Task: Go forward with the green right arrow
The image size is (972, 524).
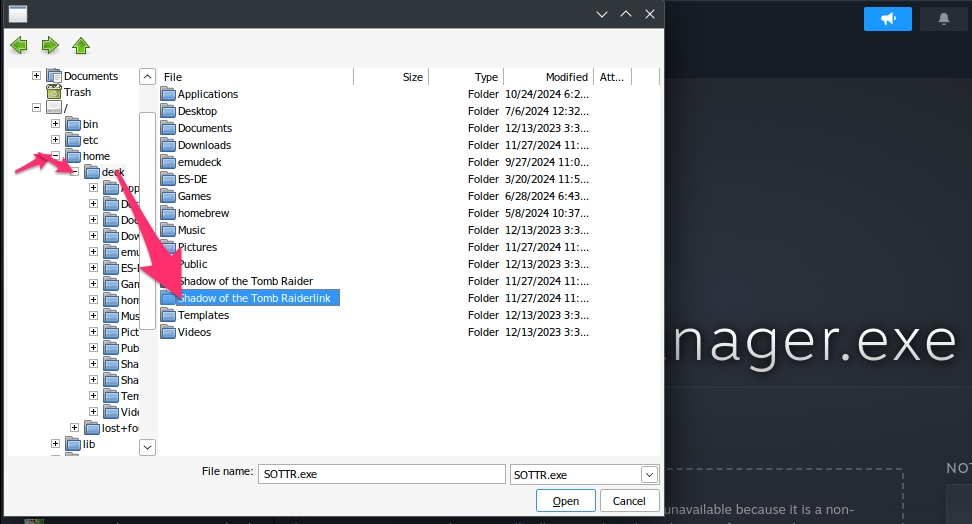Action: pyautogui.click(x=50, y=45)
